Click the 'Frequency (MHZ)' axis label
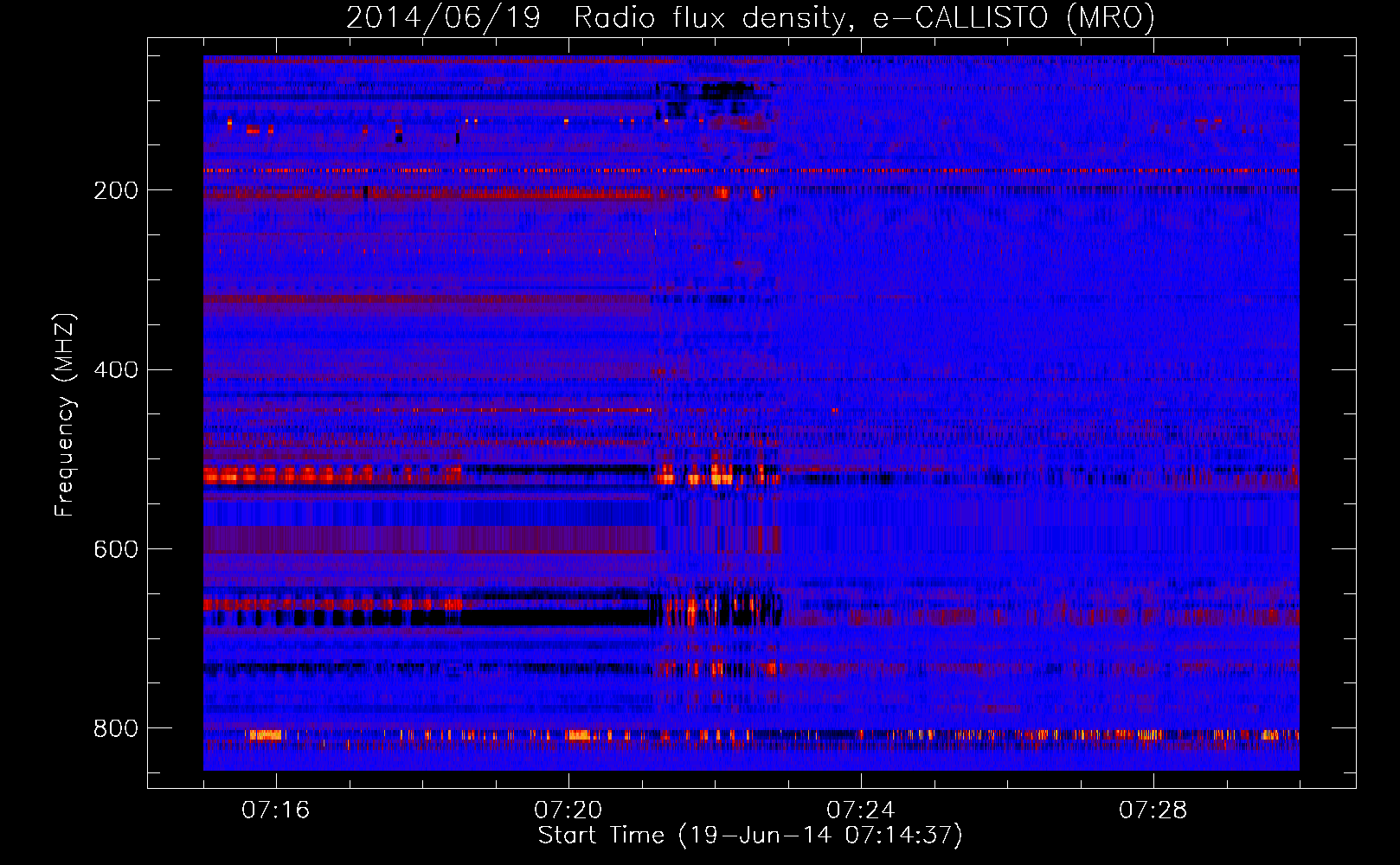The image size is (1400, 865). tap(65, 415)
